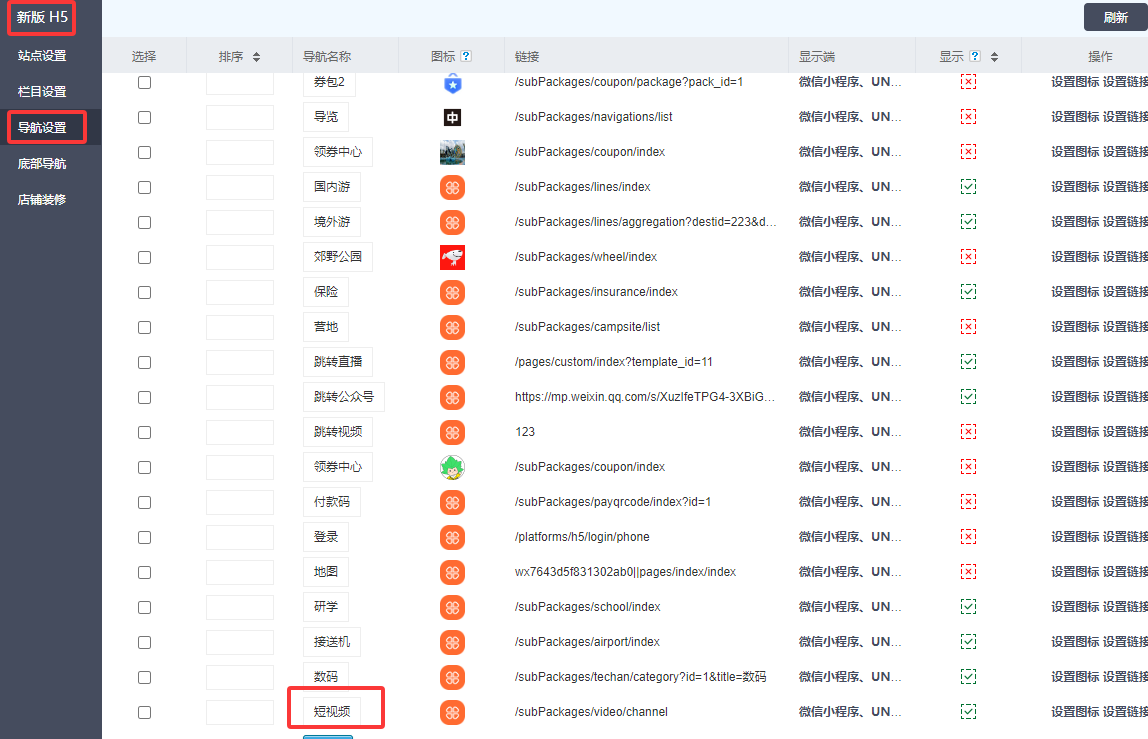Click the 刷新 button
This screenshot has width=1148, height=739.
coord(1116,17)
